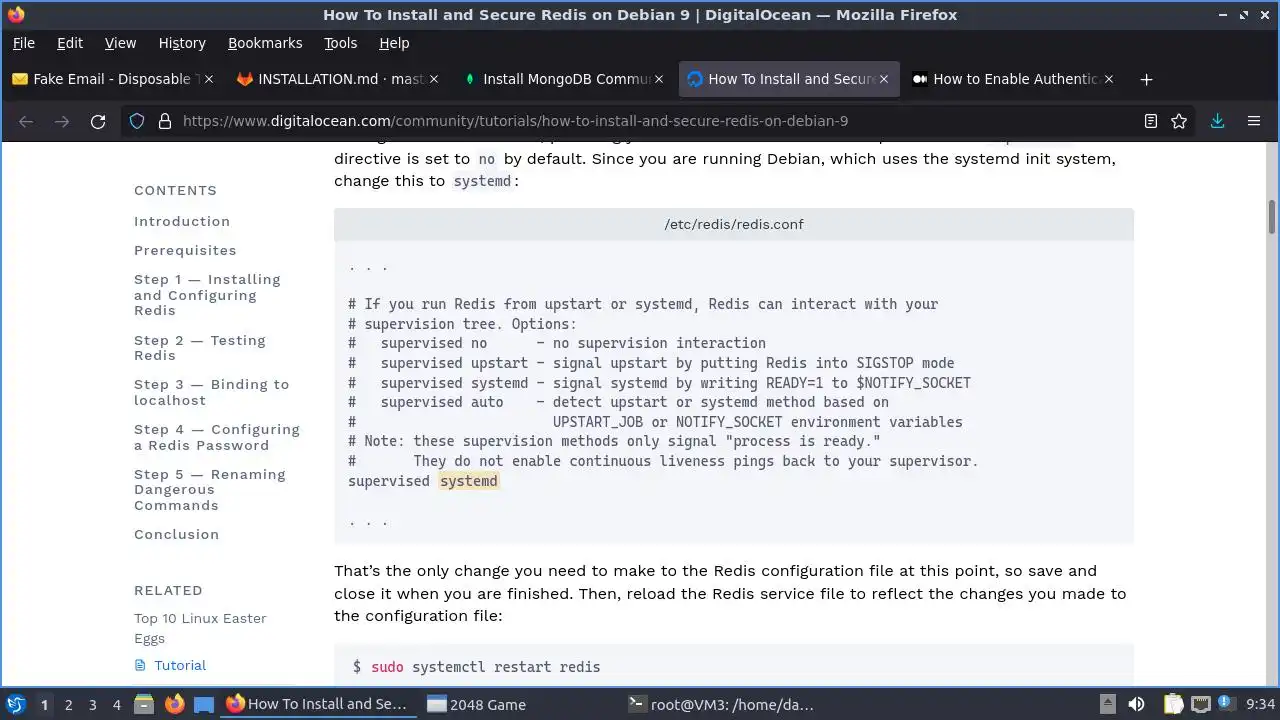Go back to the previous page
This screenshot has height=720, width=1280.
(26, 121)
